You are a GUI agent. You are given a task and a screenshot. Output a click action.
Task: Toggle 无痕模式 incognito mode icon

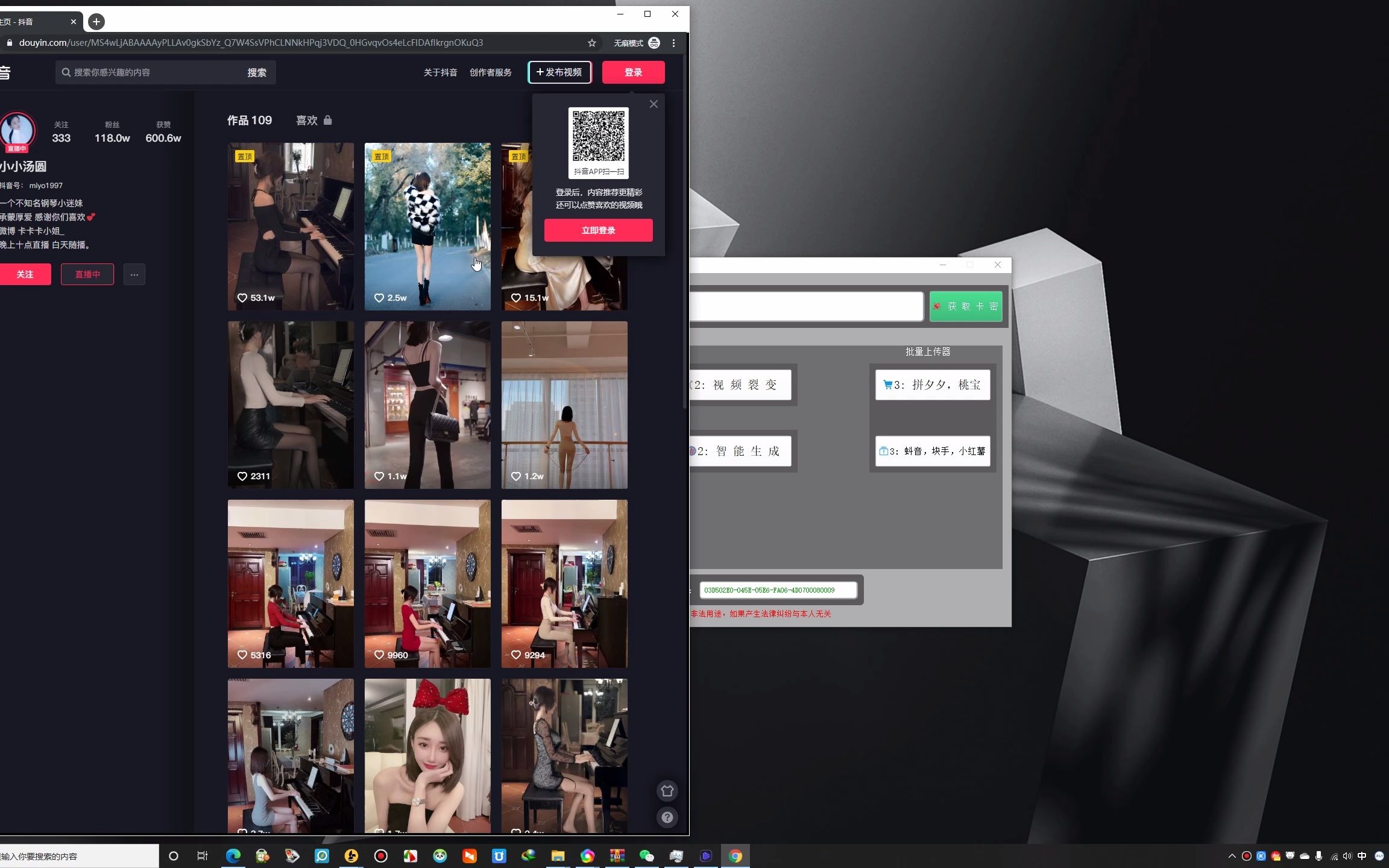[653, 42]
